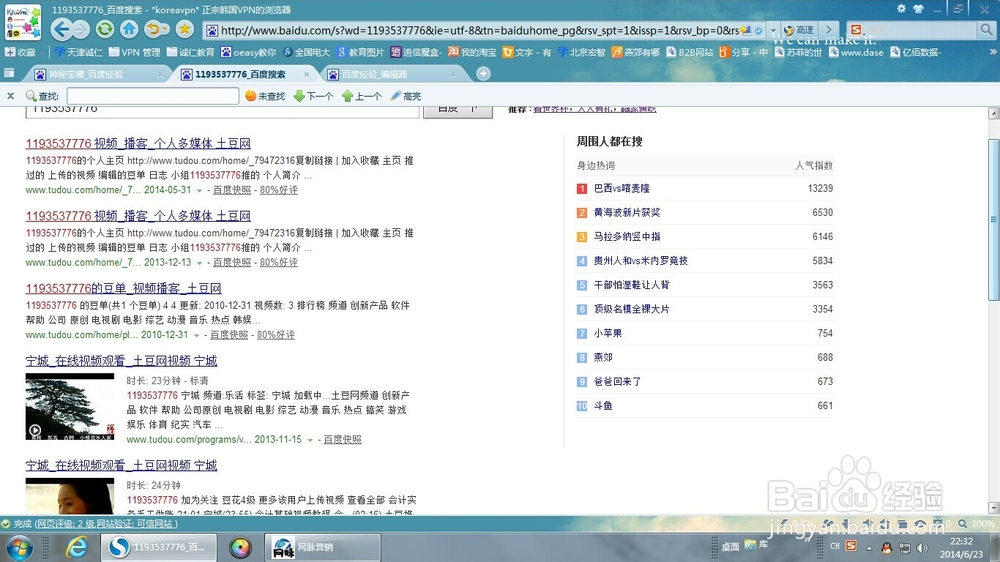Toggle the 高亮 highlight option in find bar

pyautogui.click(x=406, y=96)
